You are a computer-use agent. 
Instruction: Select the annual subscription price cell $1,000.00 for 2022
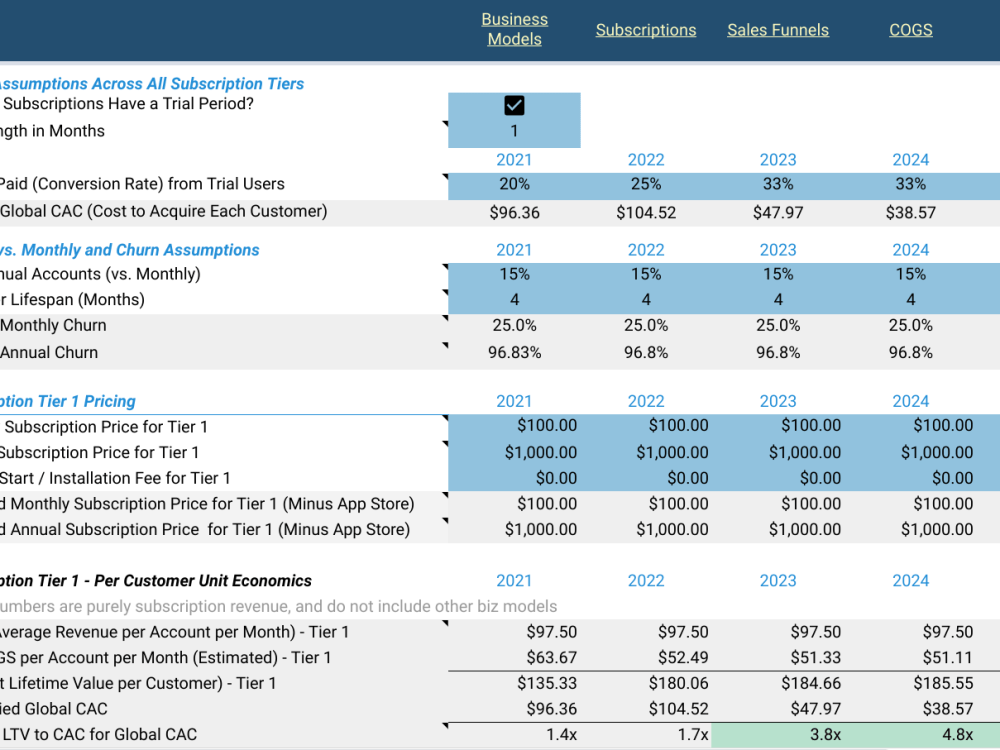click(x=646, y=452)
